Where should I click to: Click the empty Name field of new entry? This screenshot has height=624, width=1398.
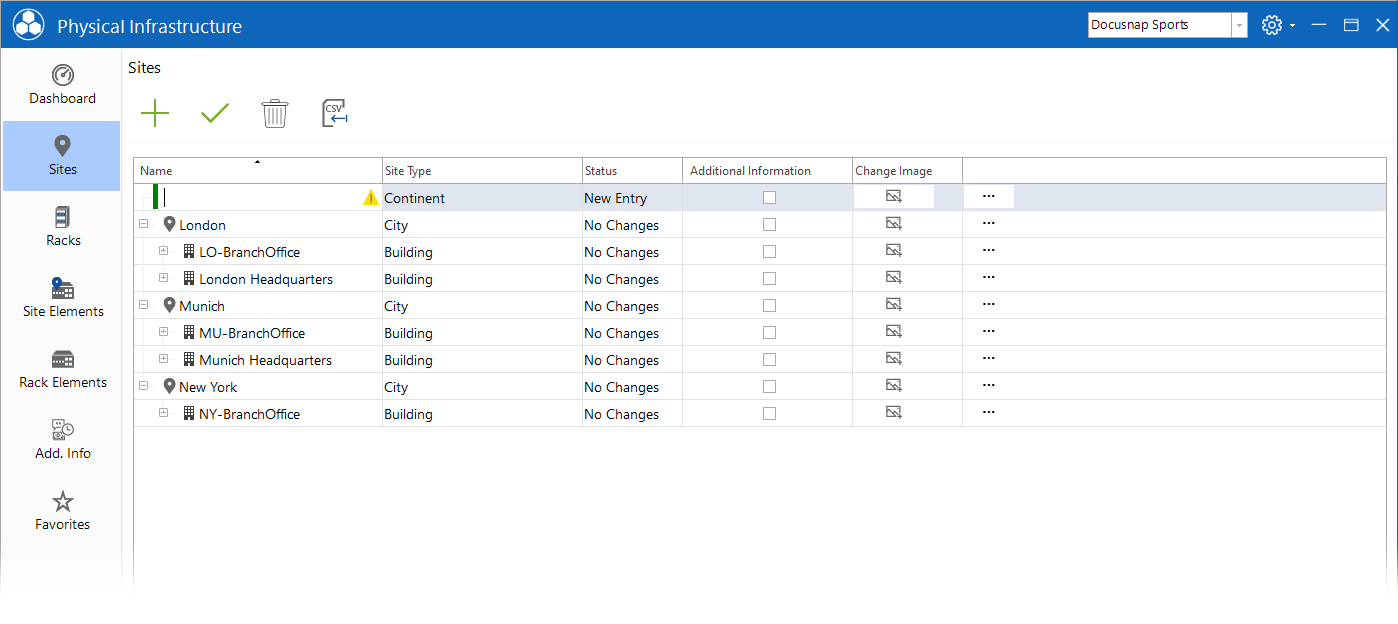[x=262, y=198]
